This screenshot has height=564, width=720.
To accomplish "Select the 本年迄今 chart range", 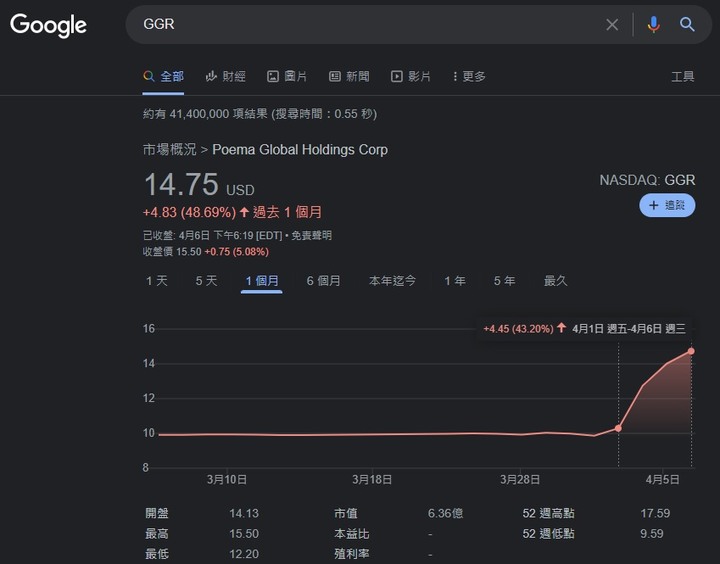I will pyautogui.click(x=393, y=281).
